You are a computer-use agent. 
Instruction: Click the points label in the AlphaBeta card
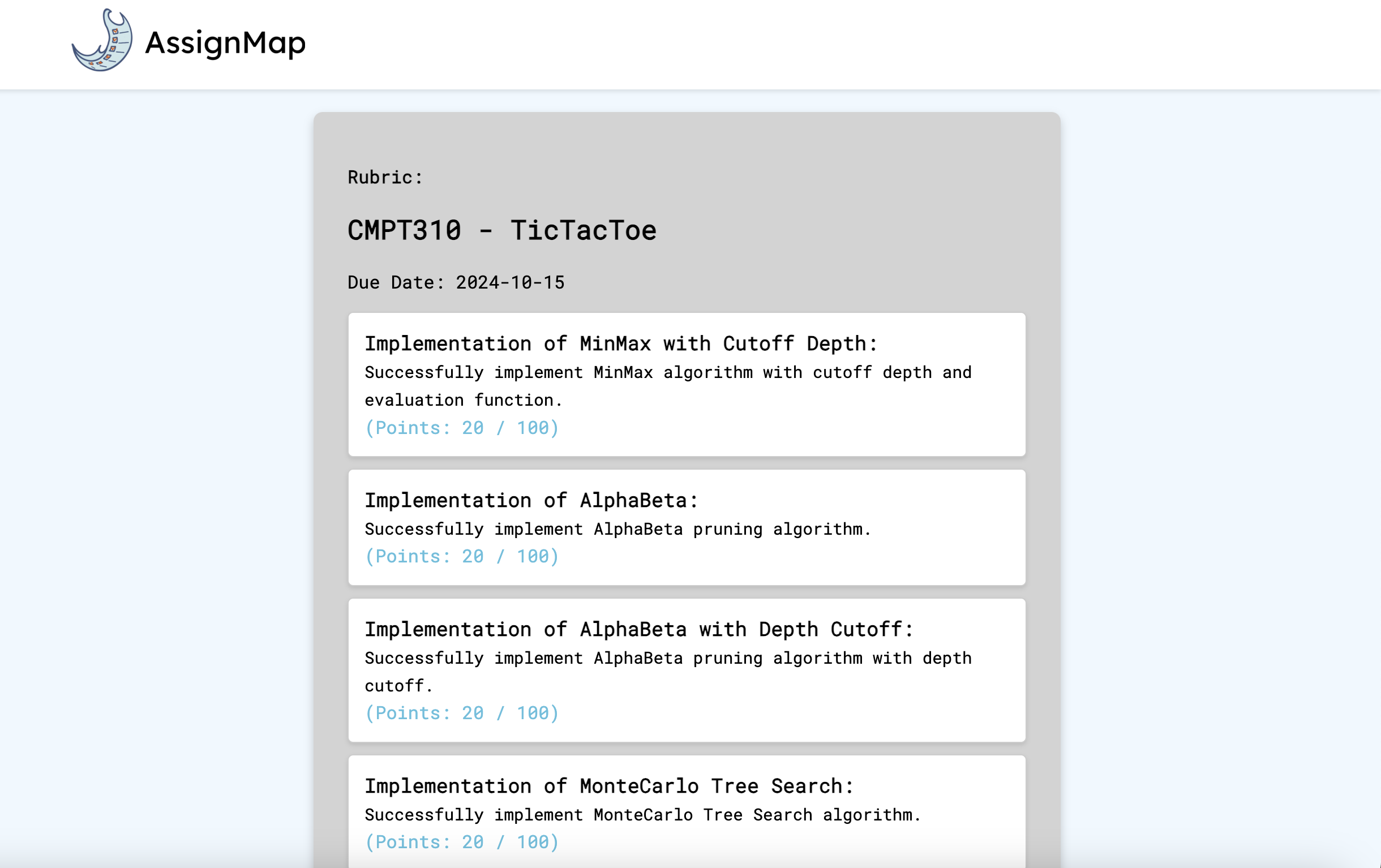point(462,556)
